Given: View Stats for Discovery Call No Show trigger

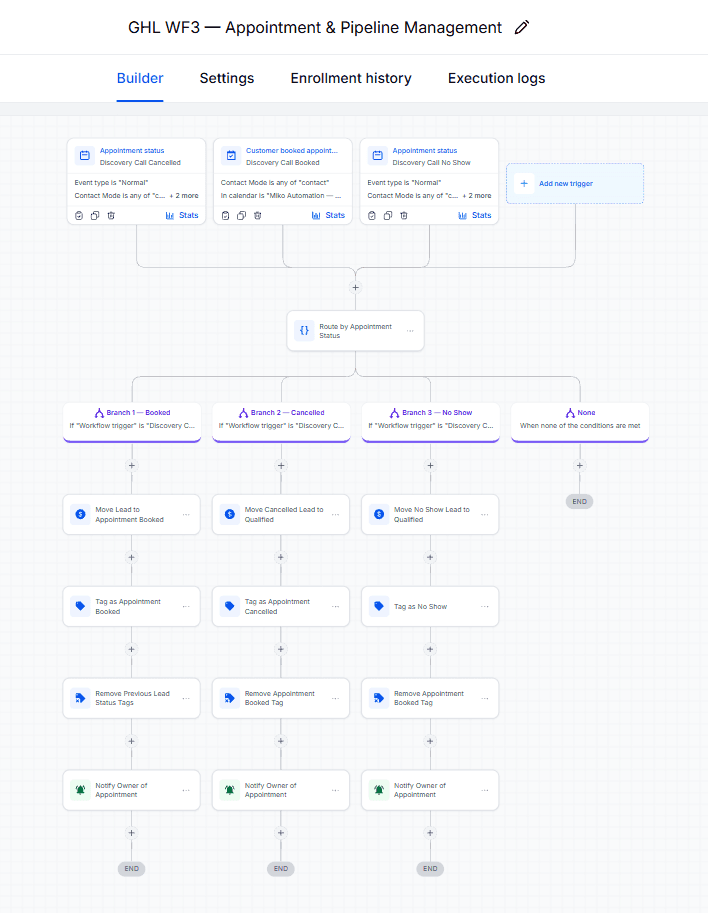Looking at the screenshot, I should pyautogui.click(x=475, y=215).
